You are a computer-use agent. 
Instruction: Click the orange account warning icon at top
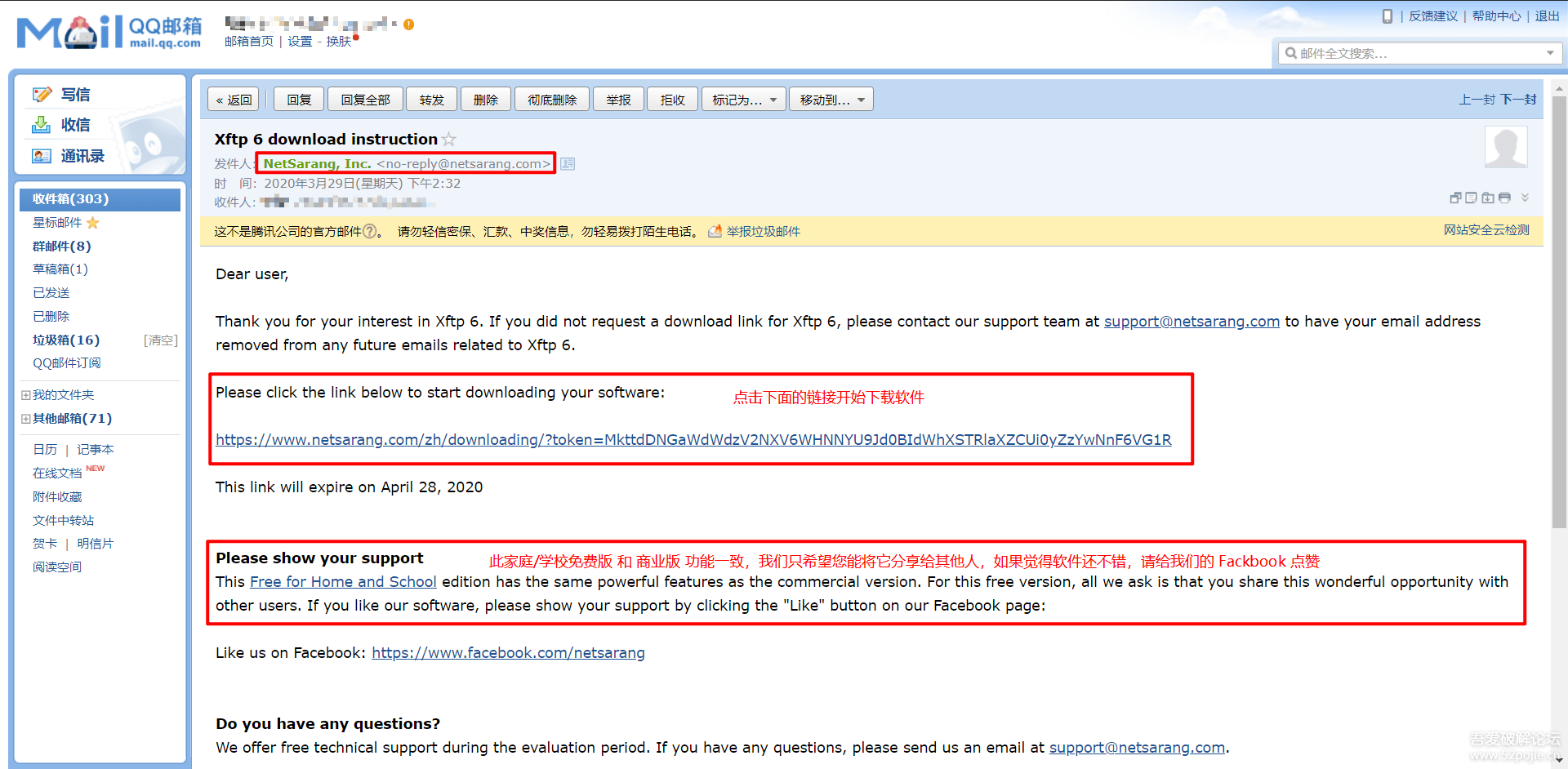[x=408, y=24]
